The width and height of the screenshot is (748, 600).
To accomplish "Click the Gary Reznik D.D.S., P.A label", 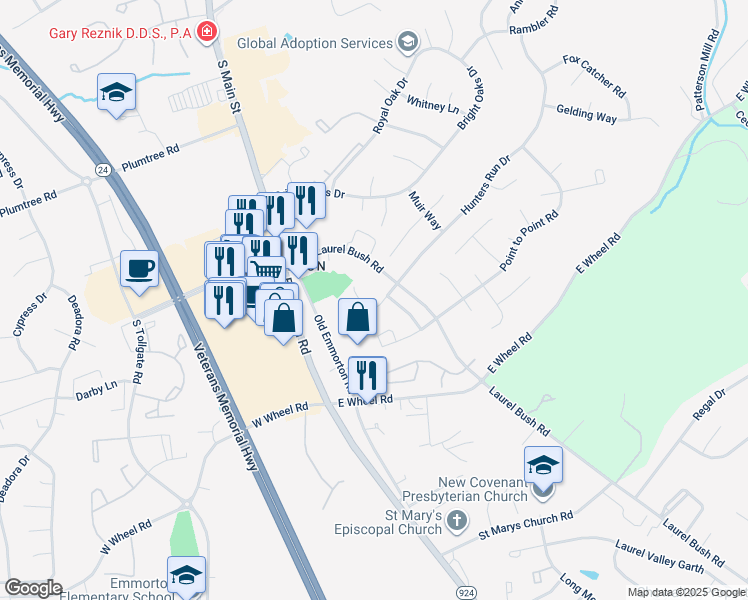I will tap(120, 33).
